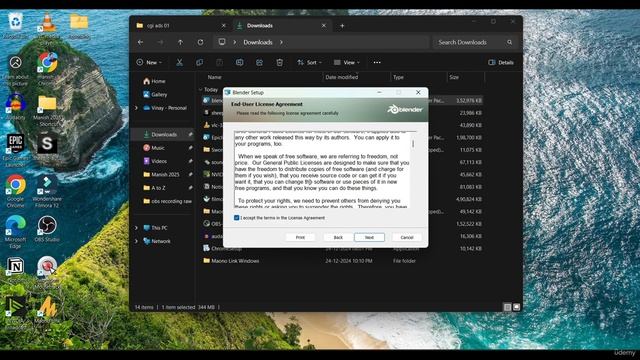Close the Downloads Explorer tab
The height and width of the screenshot is (360, 640).
[324, 25]
